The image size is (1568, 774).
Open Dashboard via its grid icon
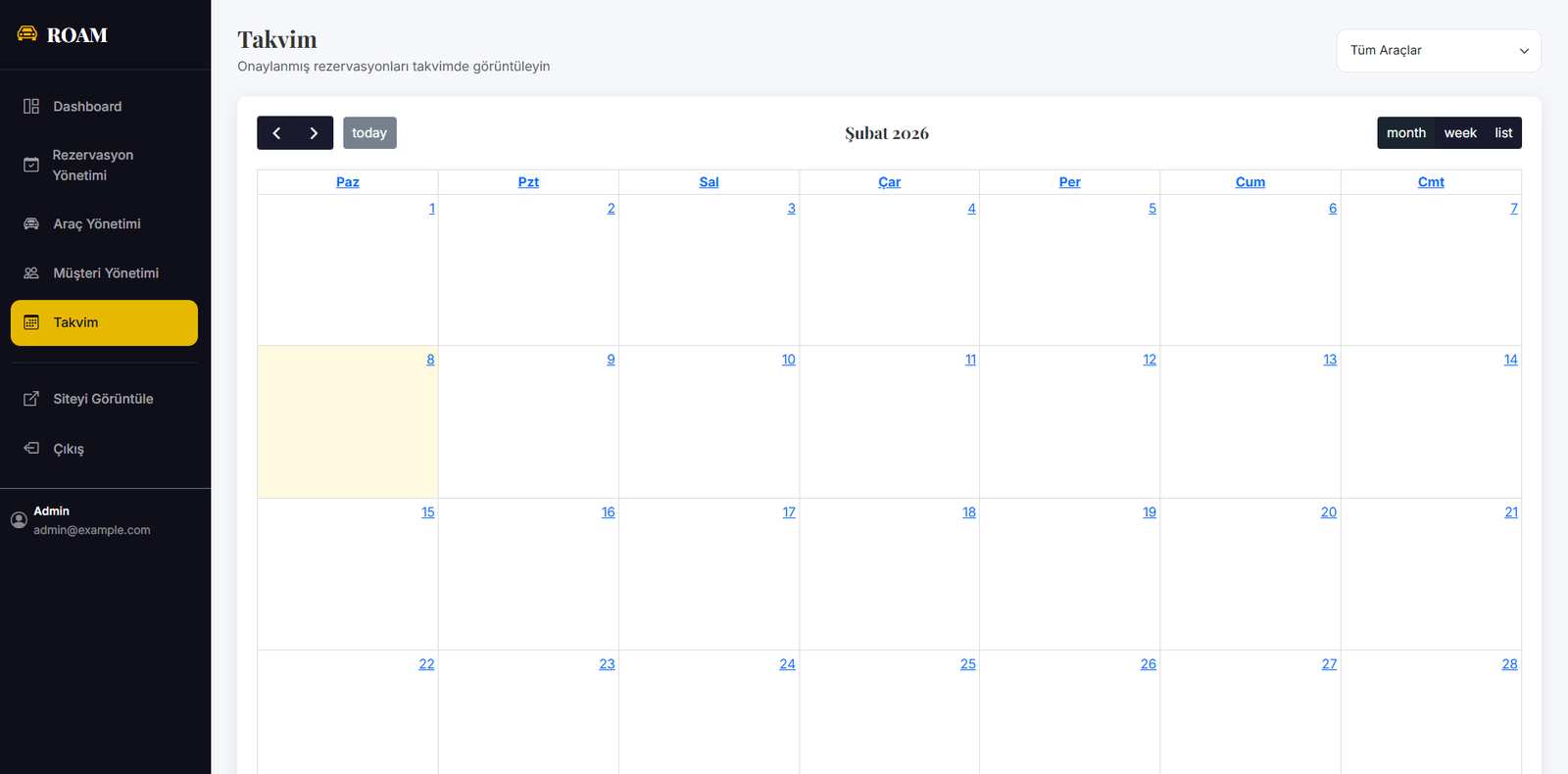click(31, 106)
